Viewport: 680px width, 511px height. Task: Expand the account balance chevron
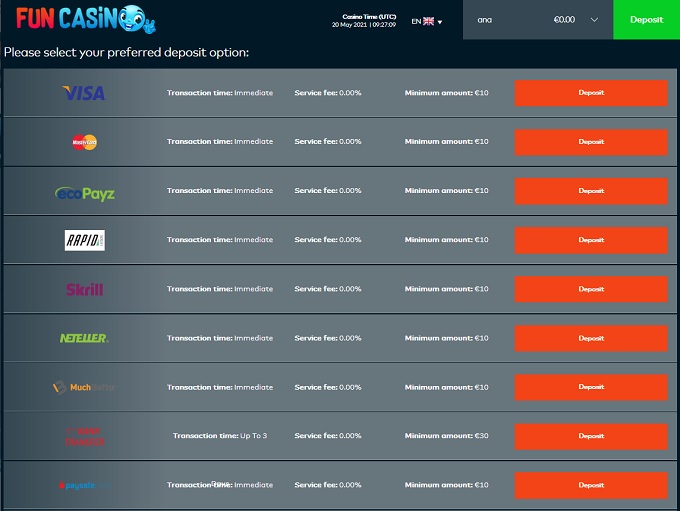(x=595, y=20)
